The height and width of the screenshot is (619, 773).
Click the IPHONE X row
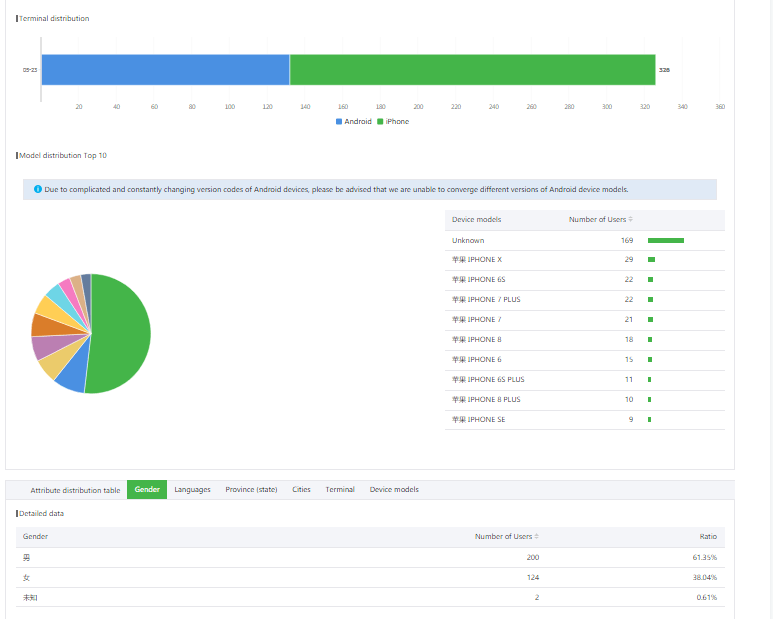584,260
